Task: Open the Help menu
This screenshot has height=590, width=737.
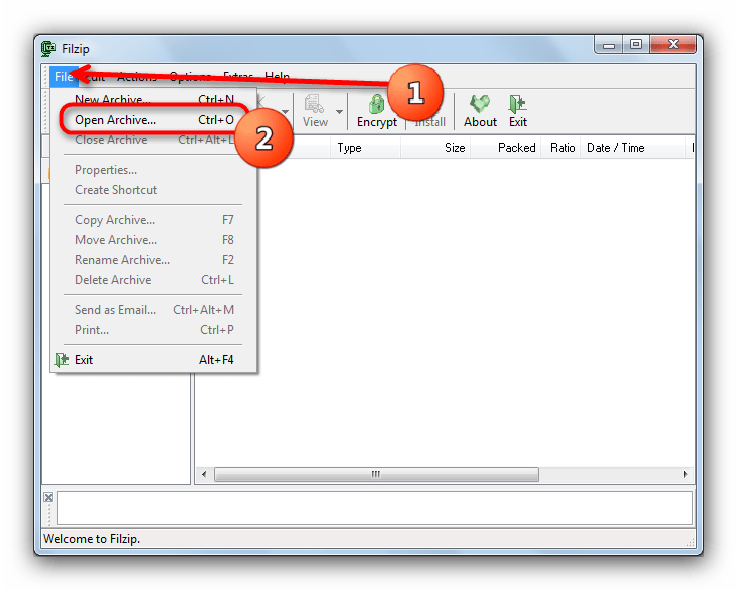Action: 277,76
